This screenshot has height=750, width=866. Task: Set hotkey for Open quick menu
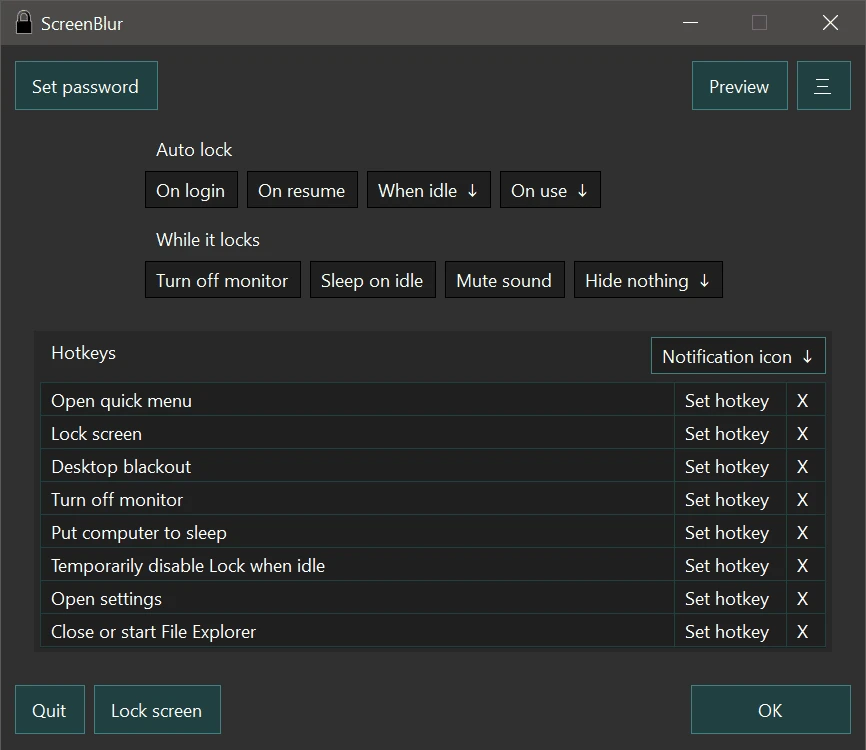[x=730, y=400]
